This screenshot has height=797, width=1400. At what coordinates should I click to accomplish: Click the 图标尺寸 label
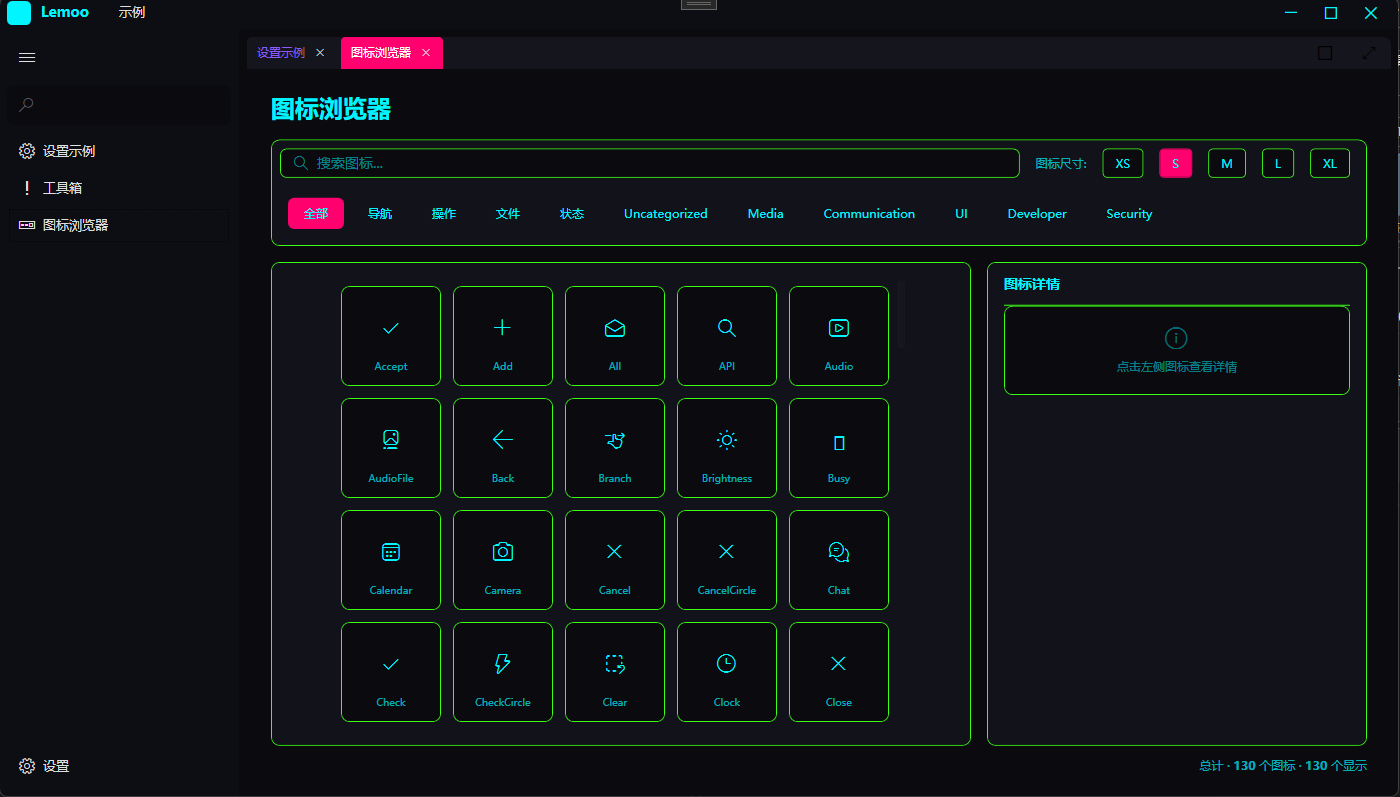1061,164
